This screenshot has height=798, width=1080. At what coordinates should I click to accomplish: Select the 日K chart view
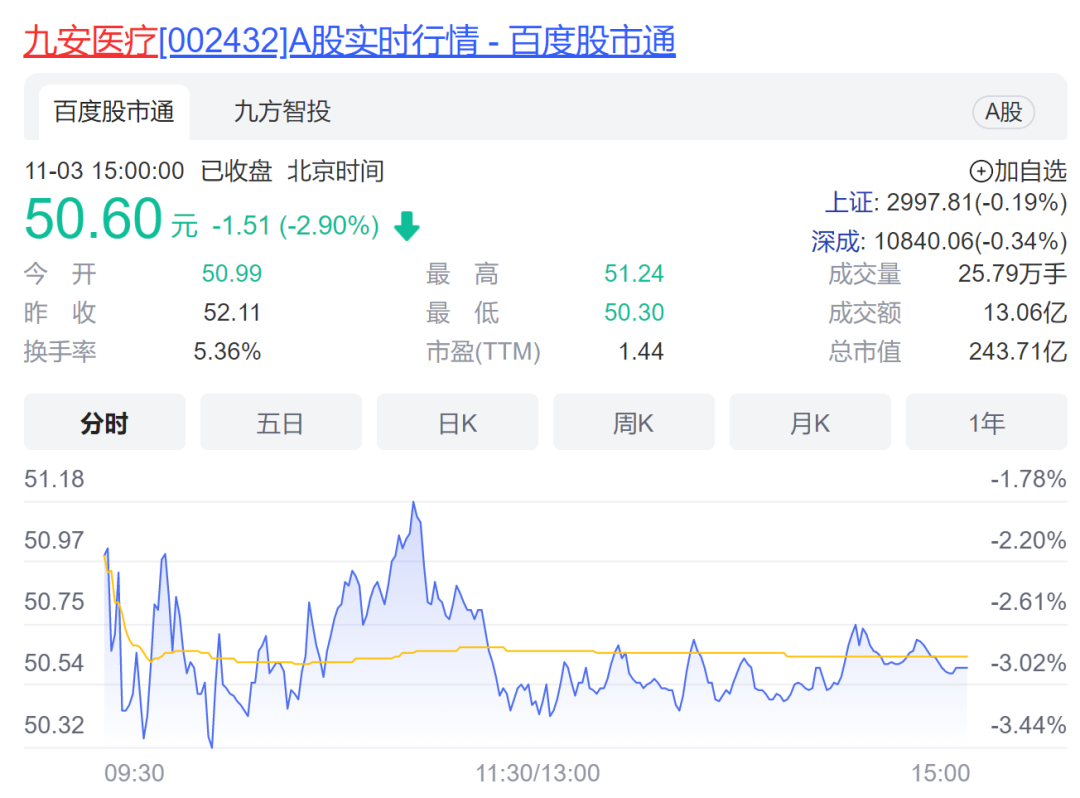click(x=457, y=422)
